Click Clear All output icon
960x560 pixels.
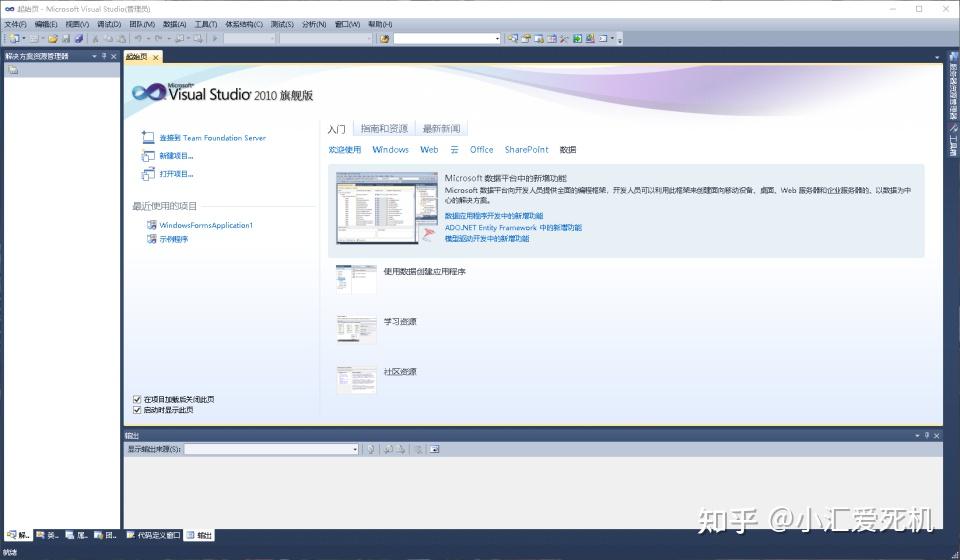point(418,449)
